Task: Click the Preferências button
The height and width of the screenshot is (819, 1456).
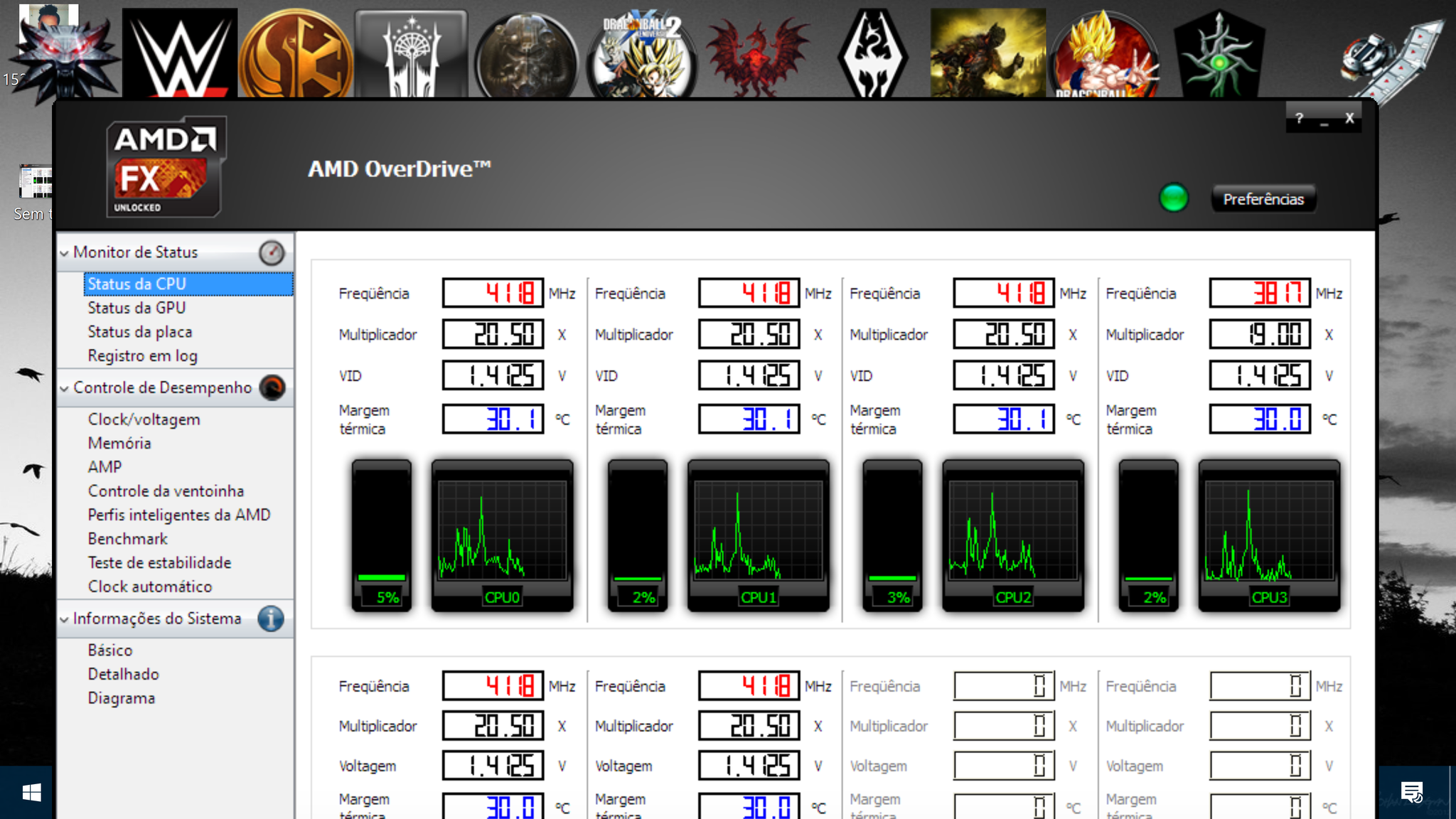Action: coord(1263,199)
